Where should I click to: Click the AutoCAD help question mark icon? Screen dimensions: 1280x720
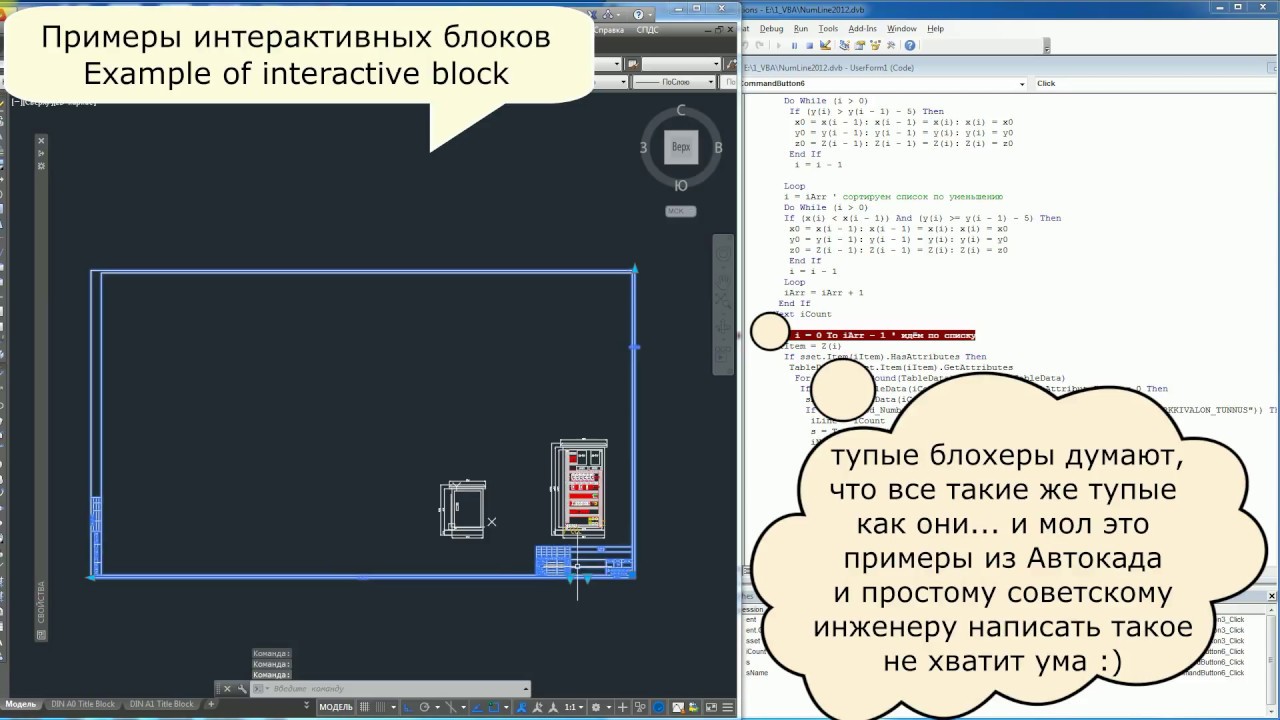tap(639, 15)
